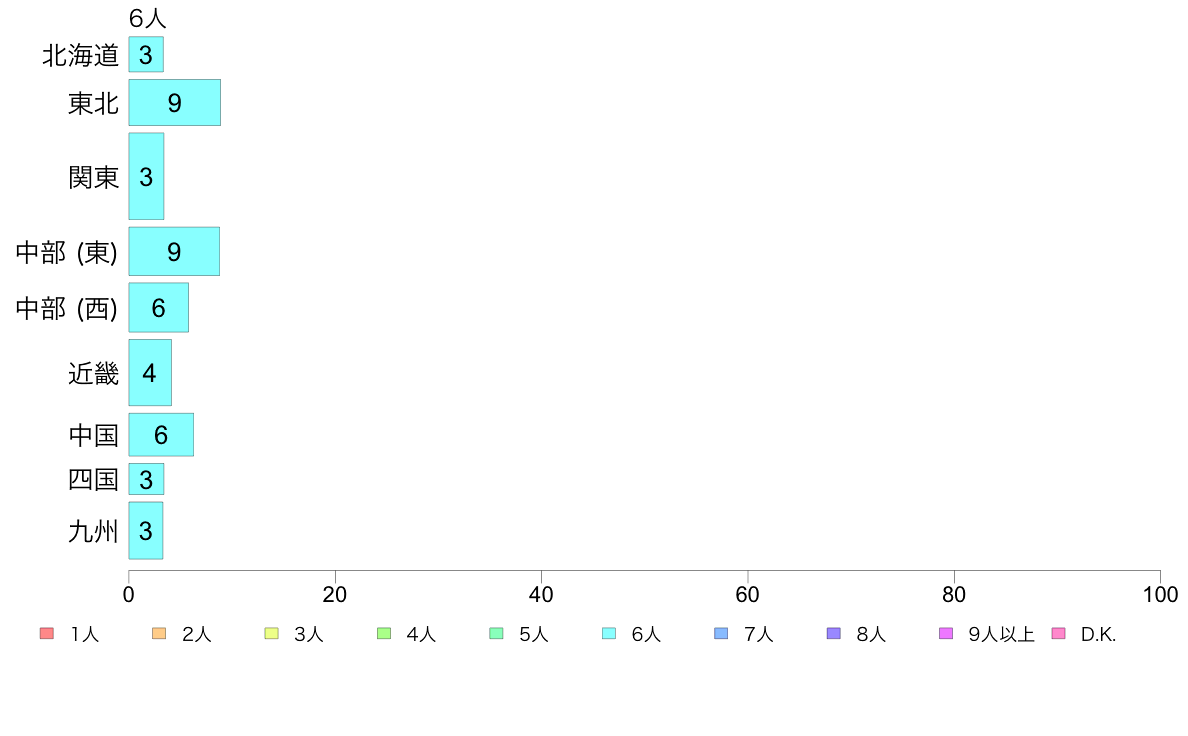Click the D.K. pink legend swatch
This screenshot has width=1188, height=736.
[1058, 634]
